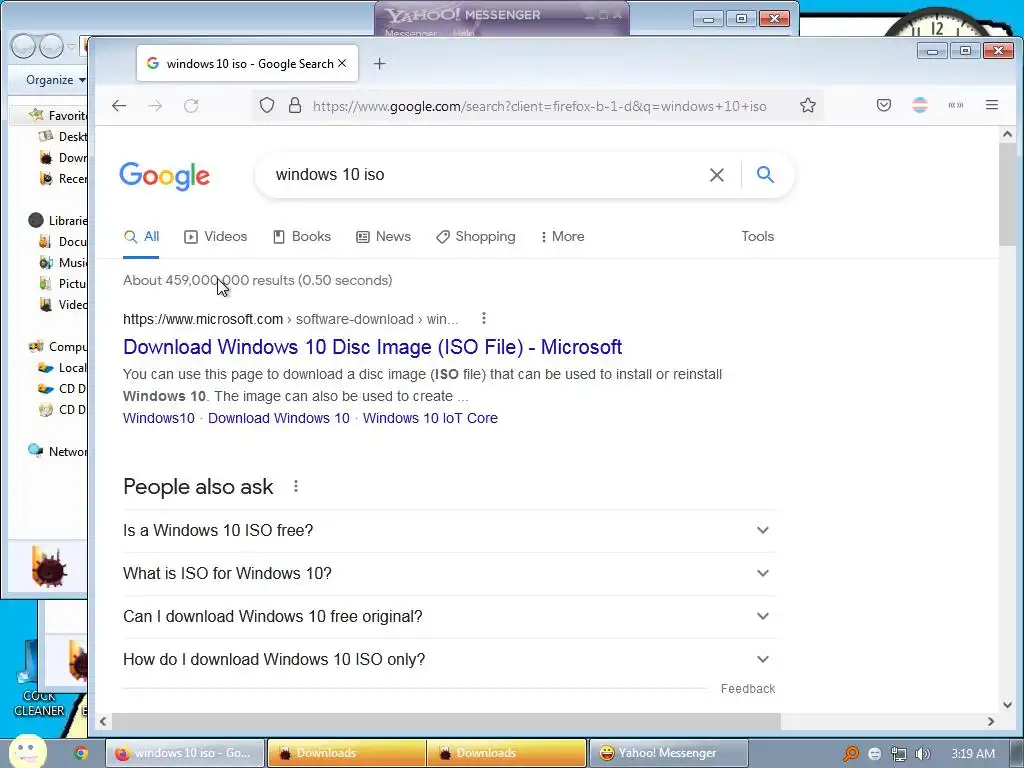Select the All search tab
Screen dimensions: 1024x768
click(141, 236)
